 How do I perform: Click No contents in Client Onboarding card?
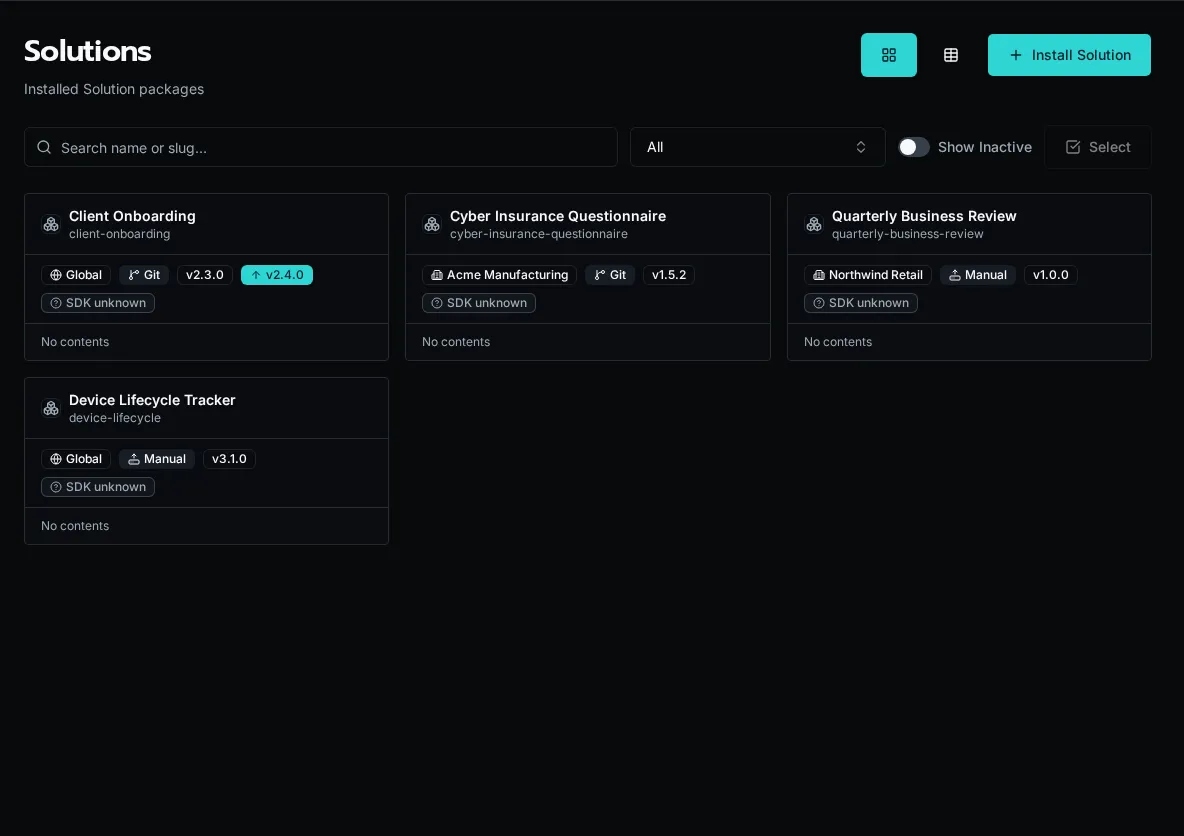75,342
